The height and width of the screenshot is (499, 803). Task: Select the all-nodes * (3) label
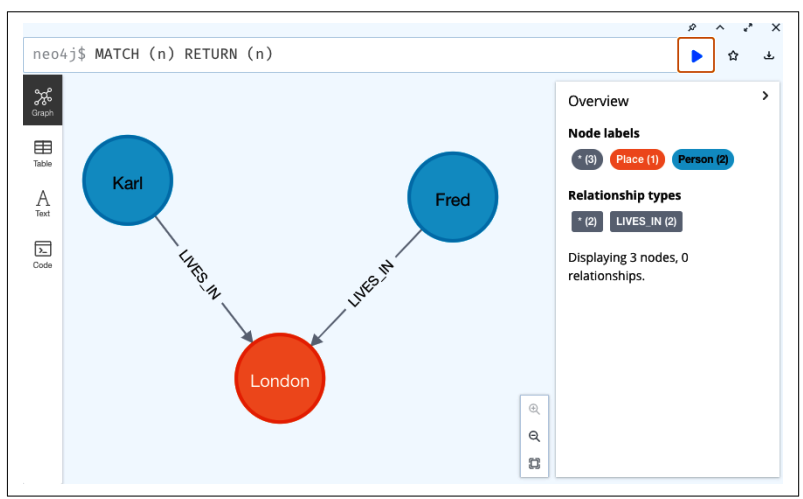click(x=587, y=159)
